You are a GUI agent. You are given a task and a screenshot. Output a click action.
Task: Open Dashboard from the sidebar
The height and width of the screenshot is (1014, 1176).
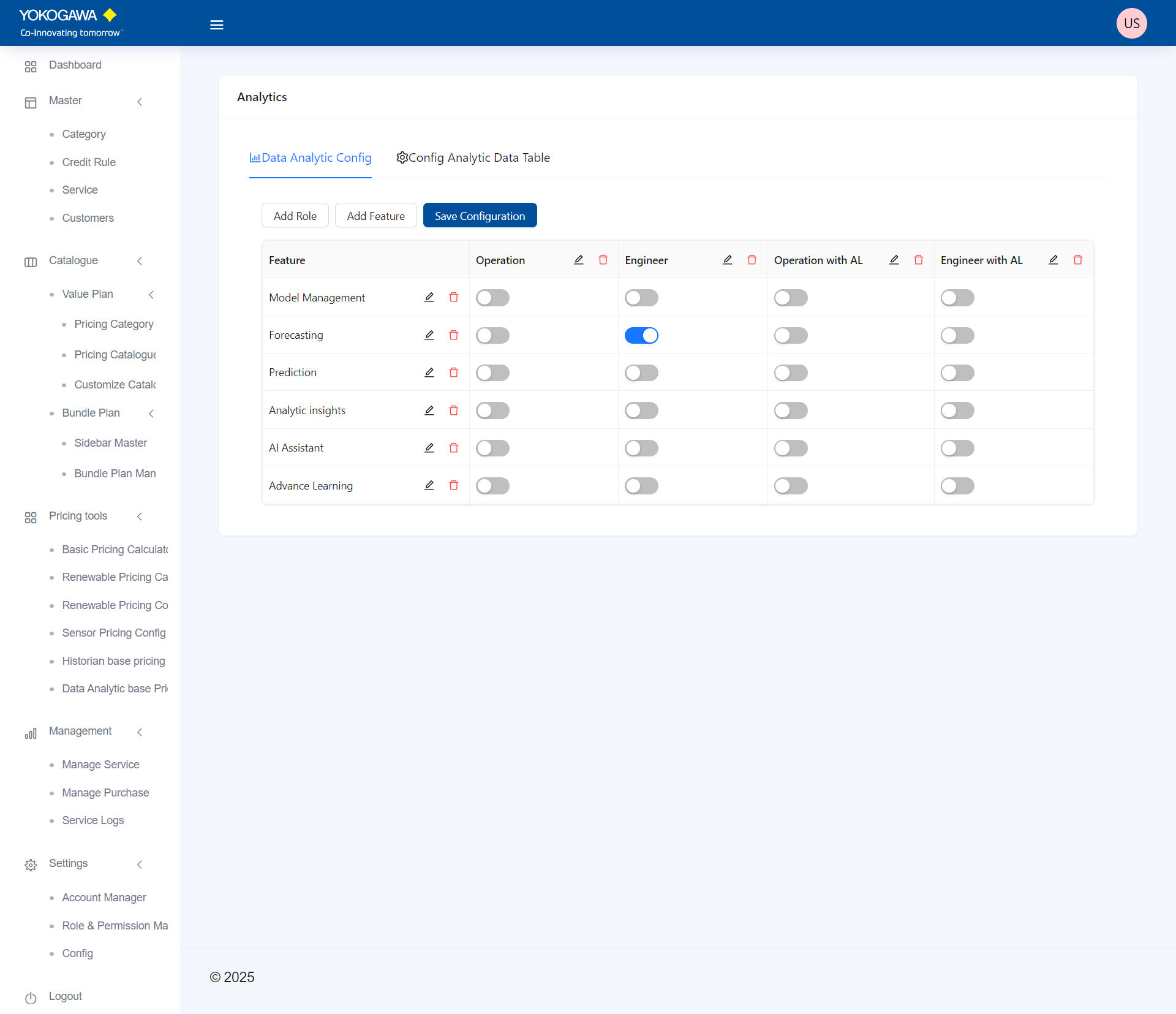(75, 65)
